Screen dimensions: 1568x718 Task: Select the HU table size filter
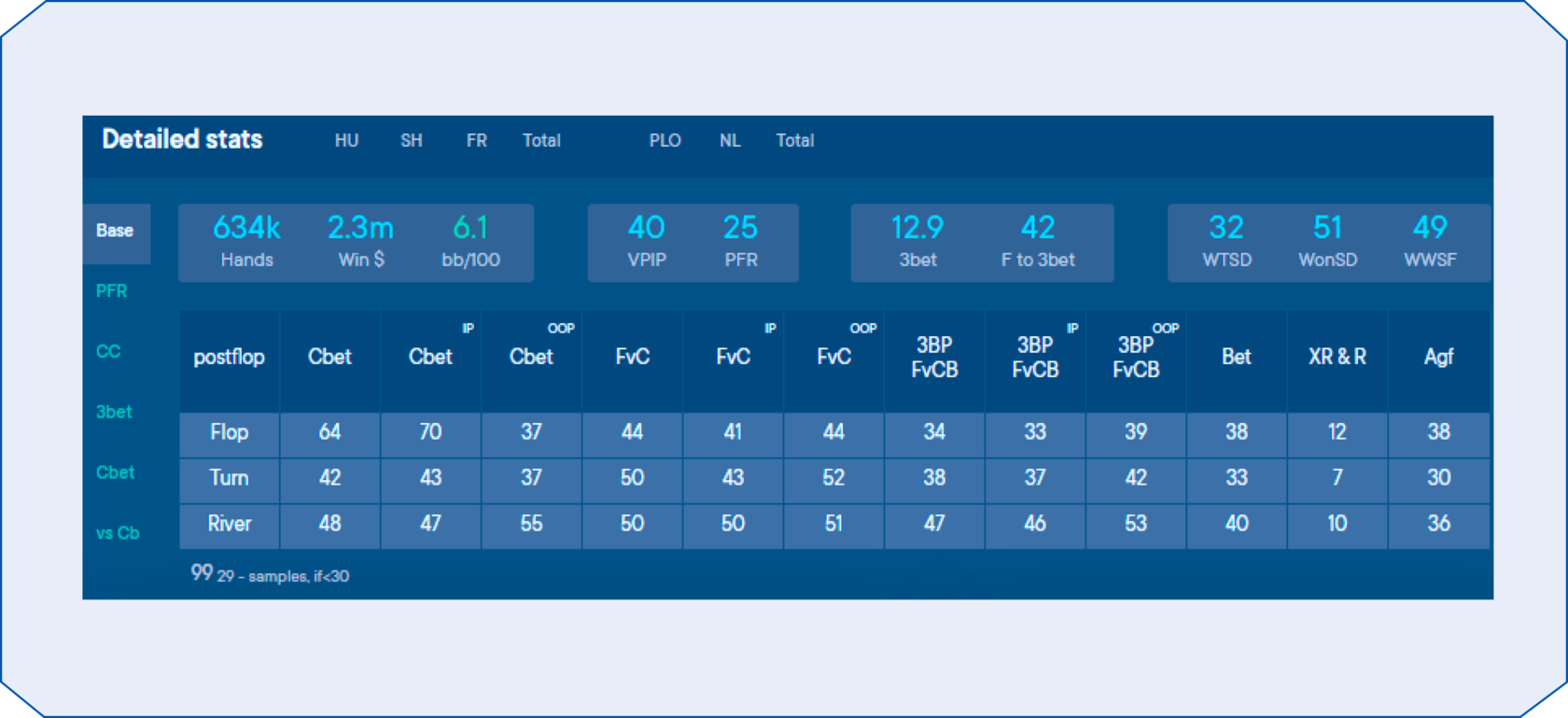[x=346, y=140]
